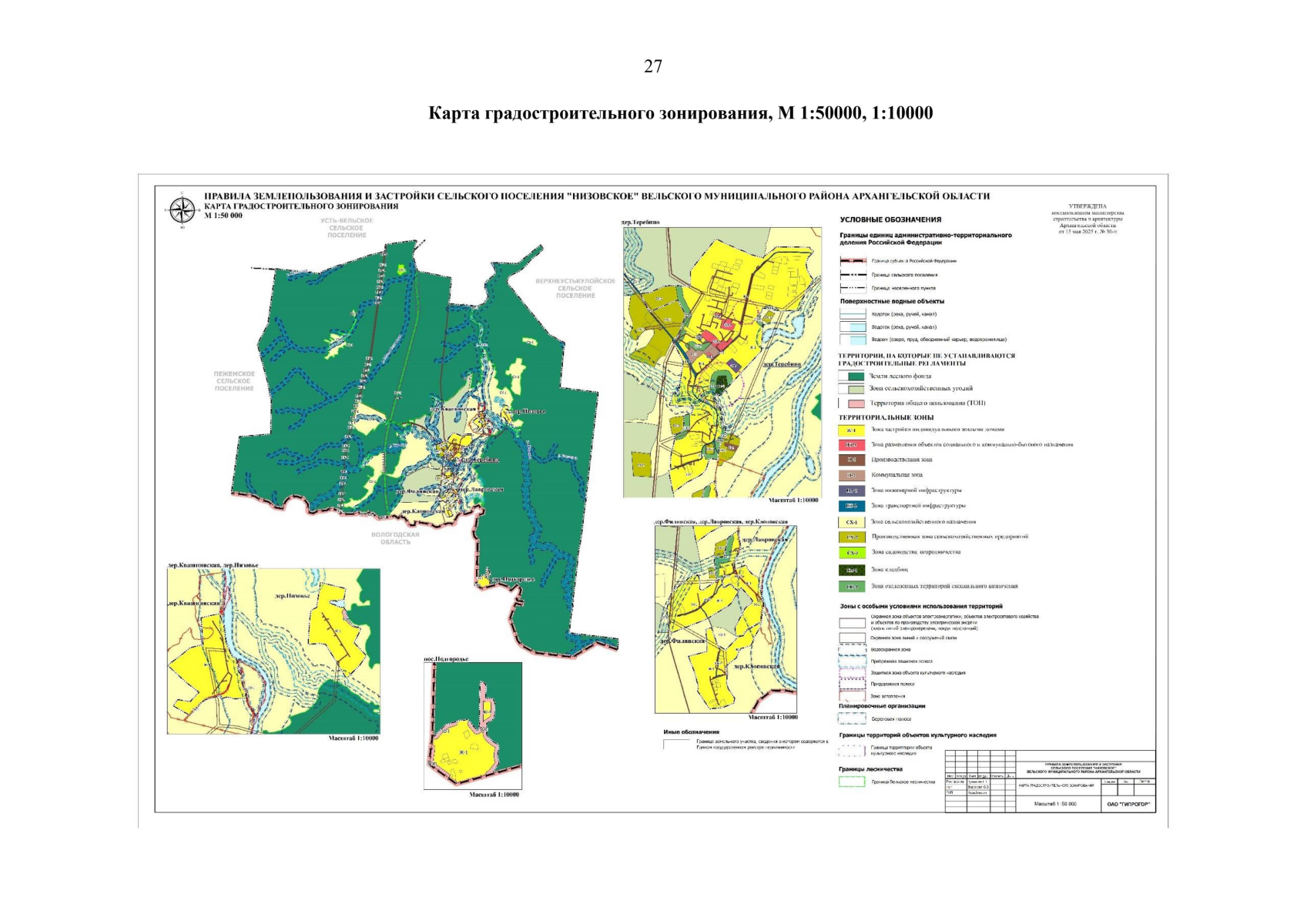Click the cemetery zone dark green symbol
The image size is (1307, 924).
[x=851, y=570]
